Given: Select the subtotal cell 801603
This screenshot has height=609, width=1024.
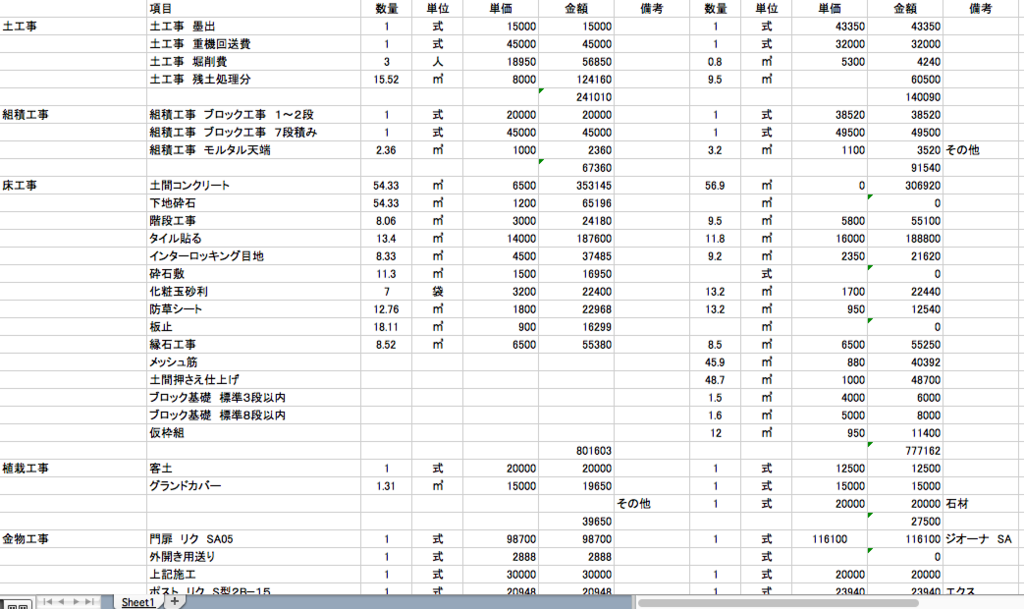Looking at the screenshot, I should pyautogui.click(x=576, y=450).
